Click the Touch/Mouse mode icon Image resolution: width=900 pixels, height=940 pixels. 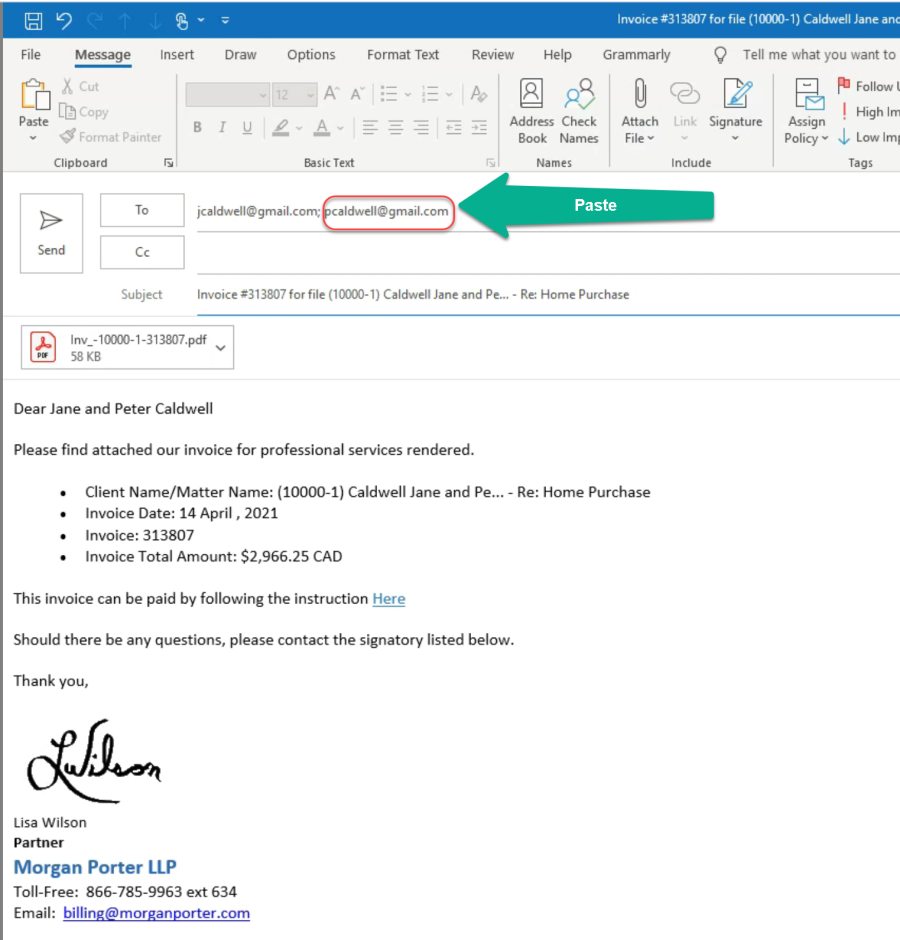click(x=182, y=21)
